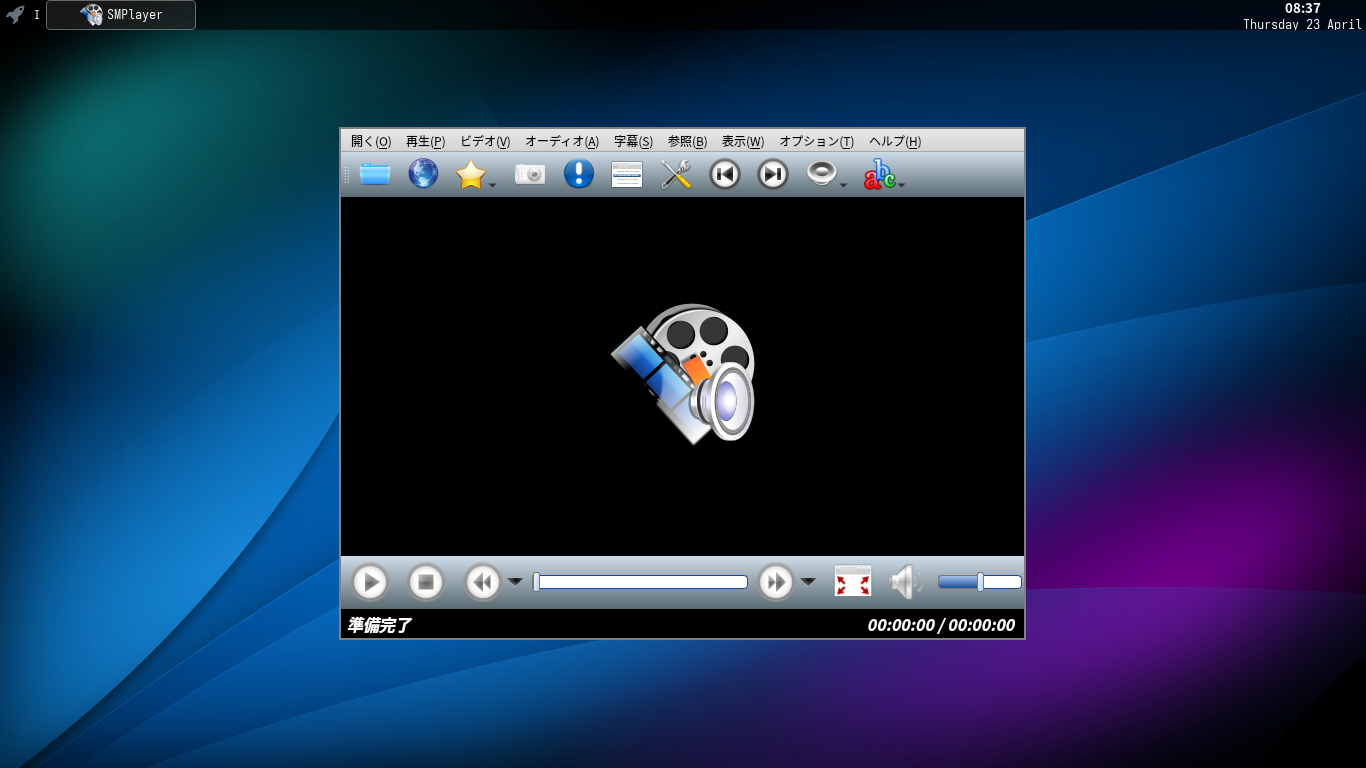Click the 準備完了 status text
Image resolution: width=1366 pixels, height=768 pixels.
click(379, 625)
